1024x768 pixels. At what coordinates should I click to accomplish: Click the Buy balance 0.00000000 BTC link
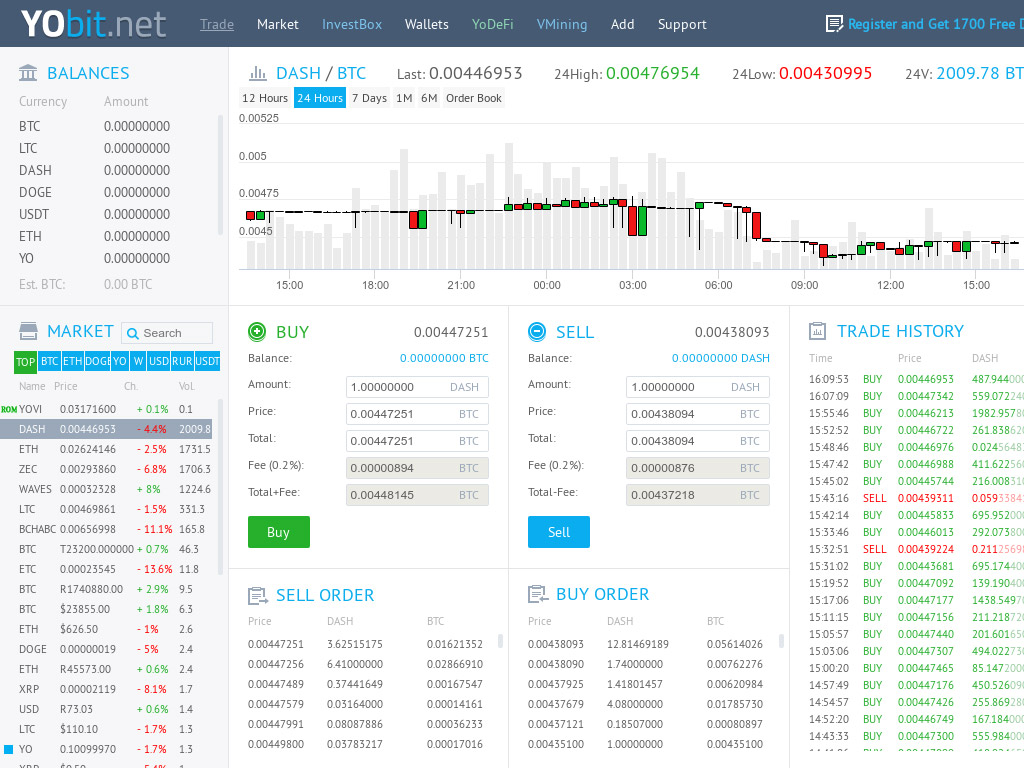tap(444, 358)
